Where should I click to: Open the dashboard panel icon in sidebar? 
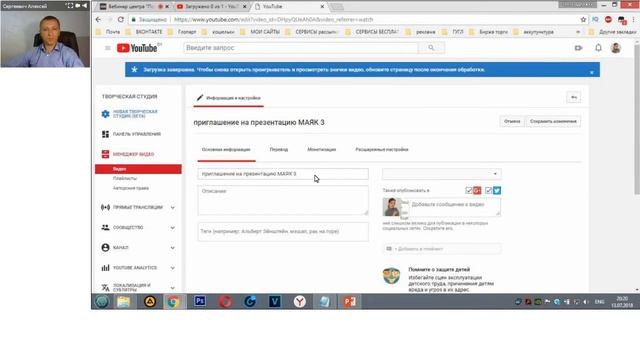pos(105,134)
